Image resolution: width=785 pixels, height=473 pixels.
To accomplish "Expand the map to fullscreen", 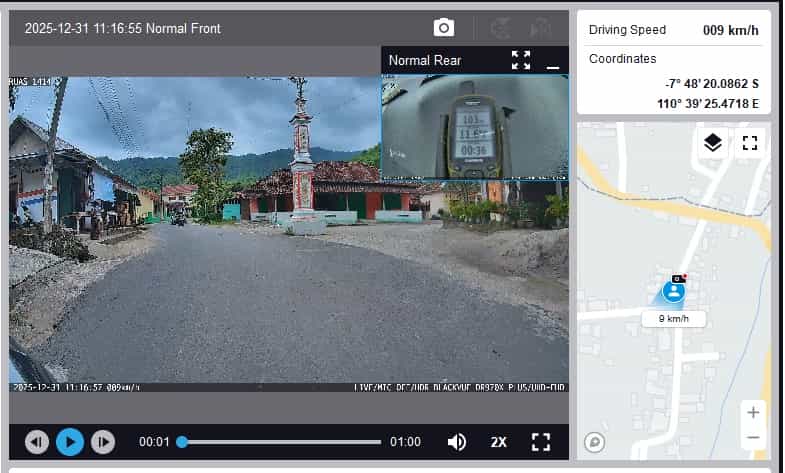I will tap(750, 143).
